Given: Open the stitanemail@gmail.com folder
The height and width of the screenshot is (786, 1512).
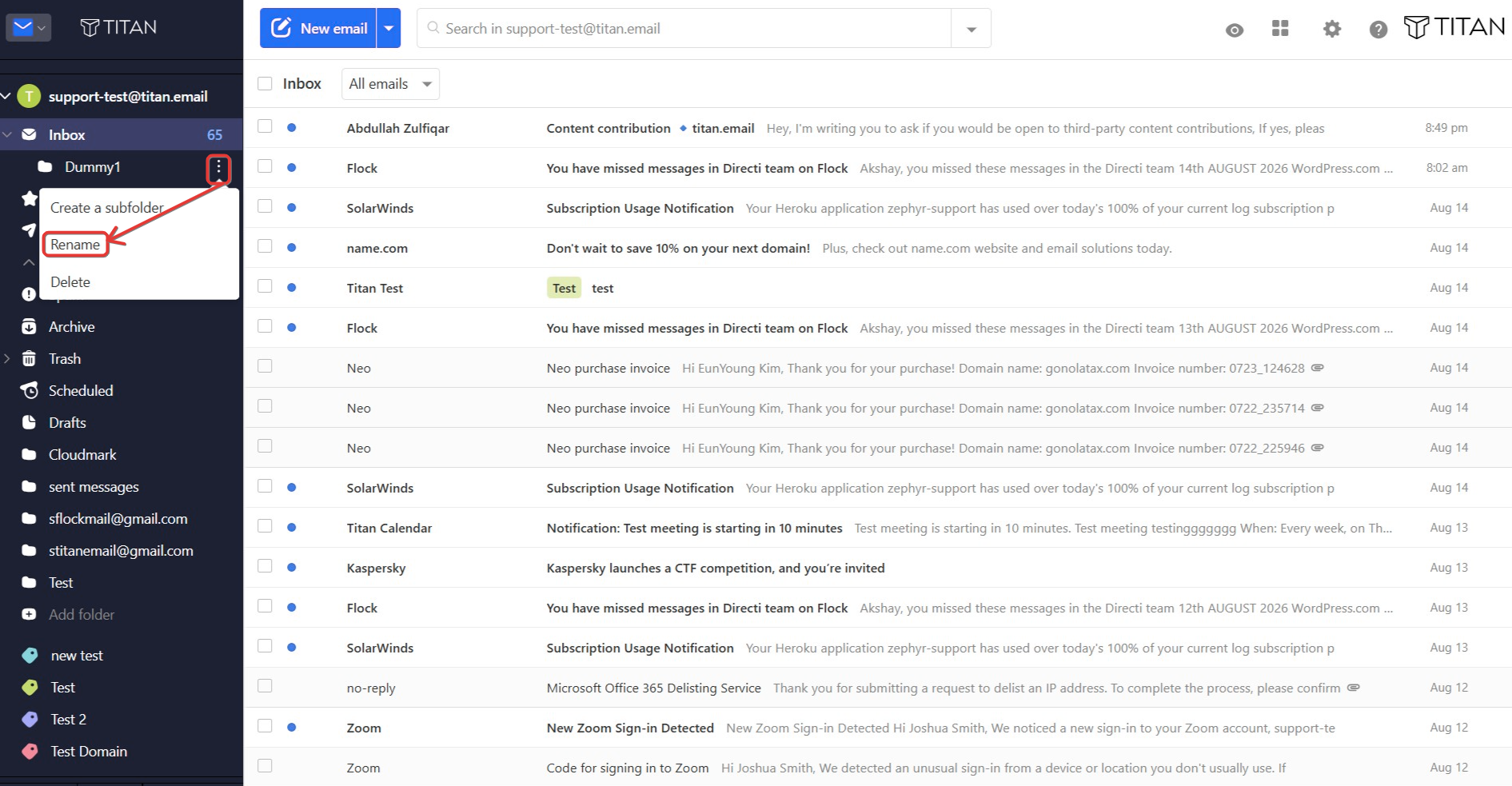Looking at the screenshot, I should (x=122, y=550).
